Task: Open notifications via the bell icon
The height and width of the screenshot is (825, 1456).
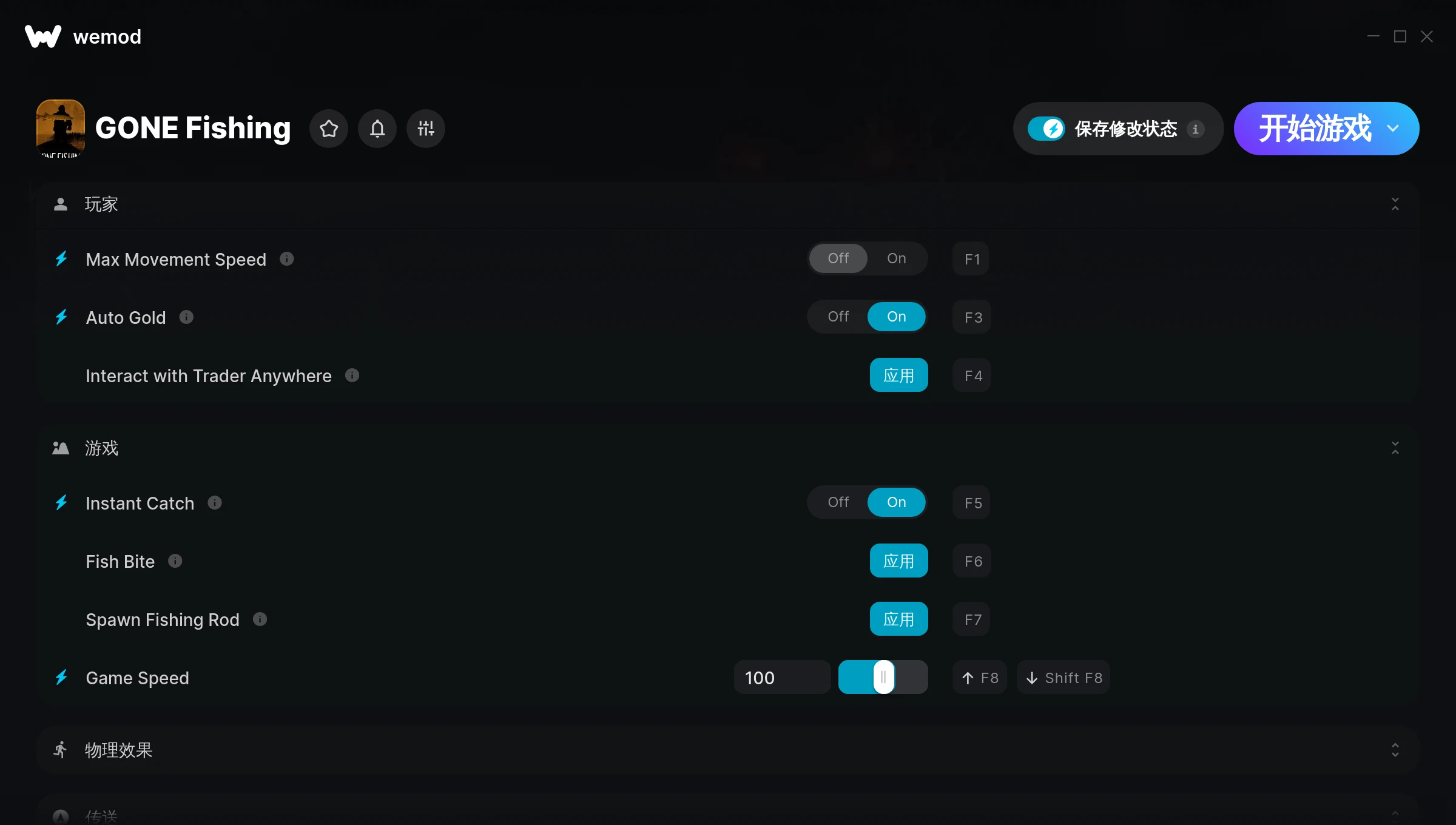Action: click(x=377, y=129)
